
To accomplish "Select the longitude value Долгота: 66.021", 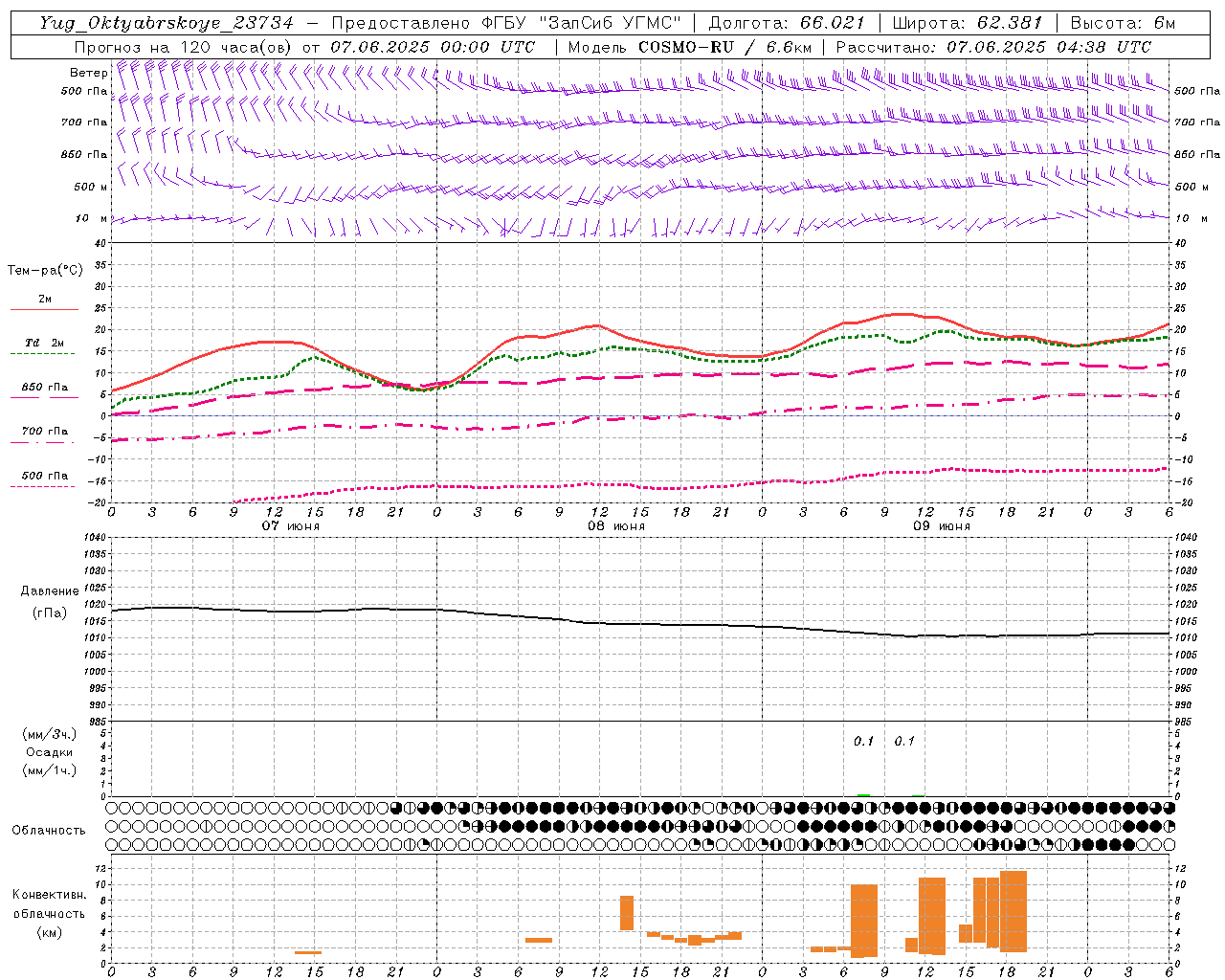I will click(x=786, y=23).
